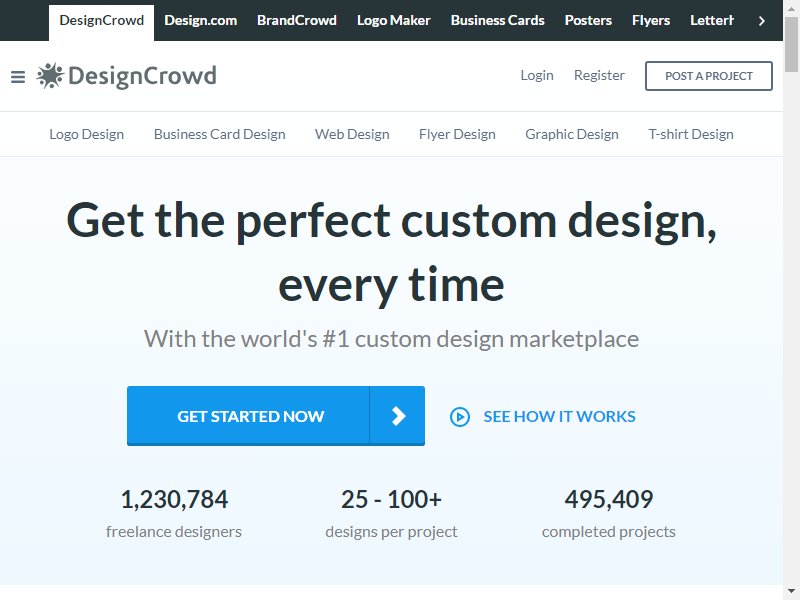Go to the Web Design category
Image resolution: width=800 pixels, height=600 pixels.
(352, 134)
